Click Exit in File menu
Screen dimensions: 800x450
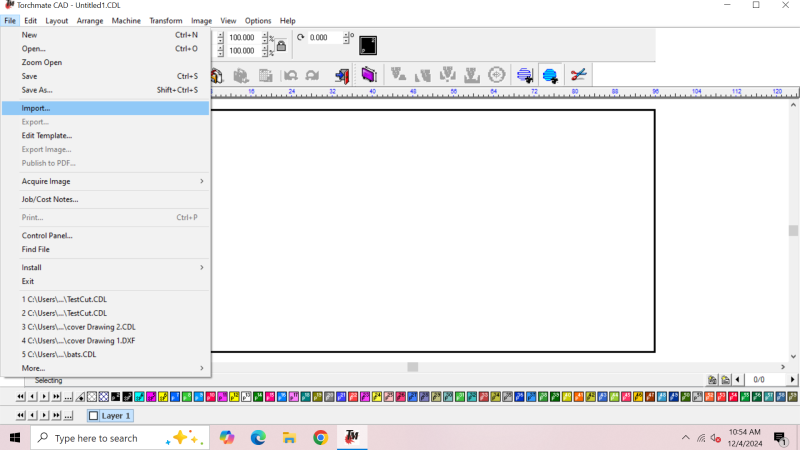coord(105,281)
